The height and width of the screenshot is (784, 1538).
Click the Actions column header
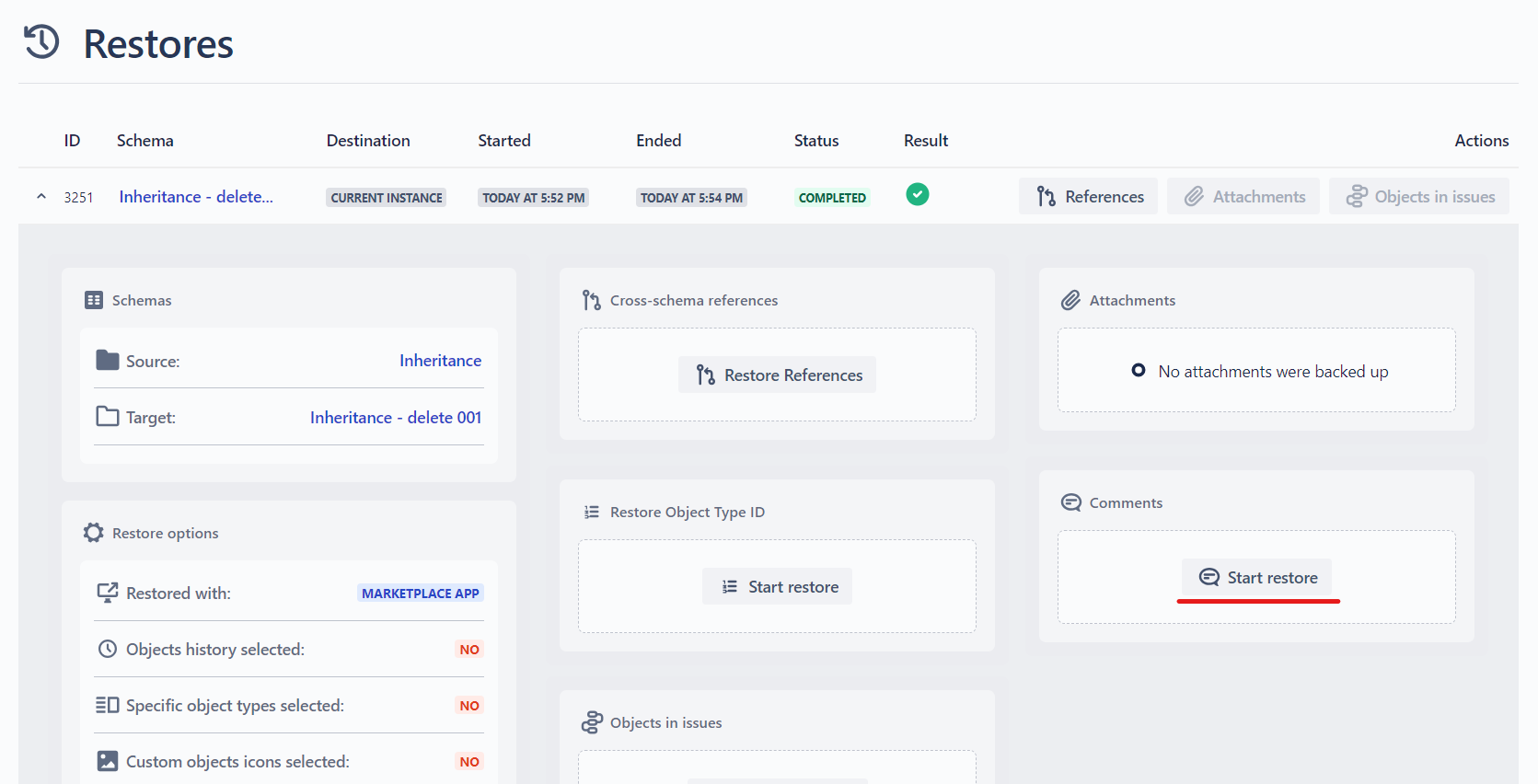click(x=1482, y=141)
